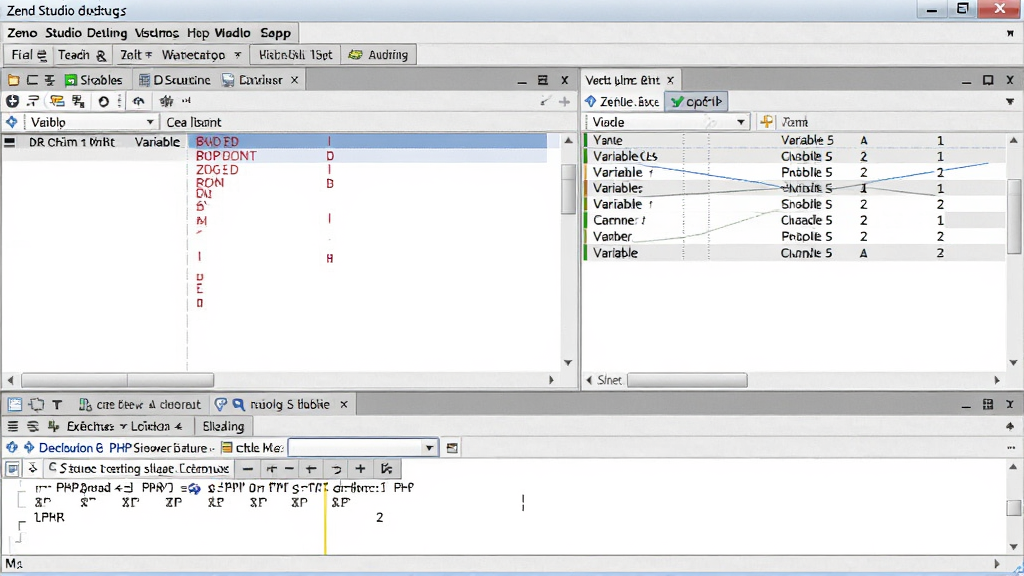
Task: Click the plus button in the bottom stepping toolbar
Action: pos(360,469)
